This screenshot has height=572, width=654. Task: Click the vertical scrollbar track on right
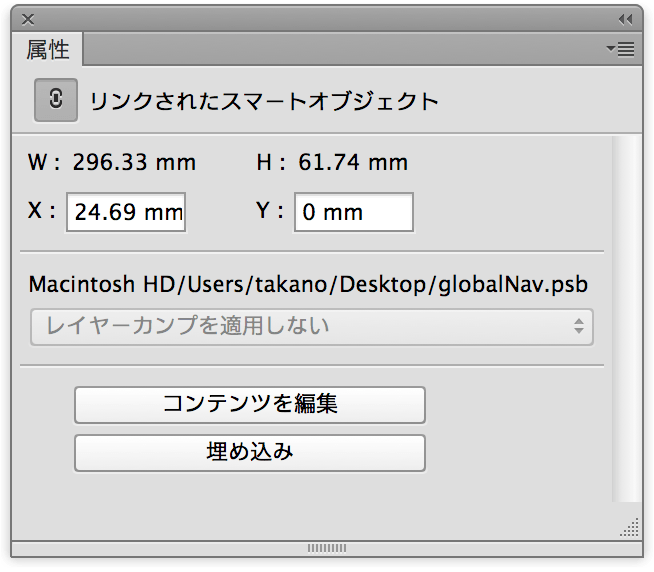(x=627, y=318)
